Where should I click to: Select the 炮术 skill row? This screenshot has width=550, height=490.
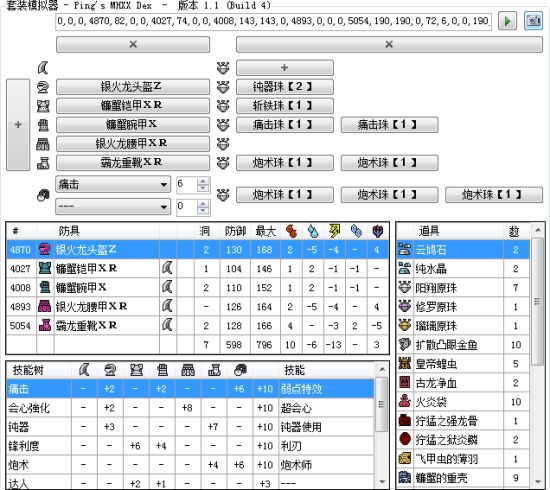coord(190,465)
